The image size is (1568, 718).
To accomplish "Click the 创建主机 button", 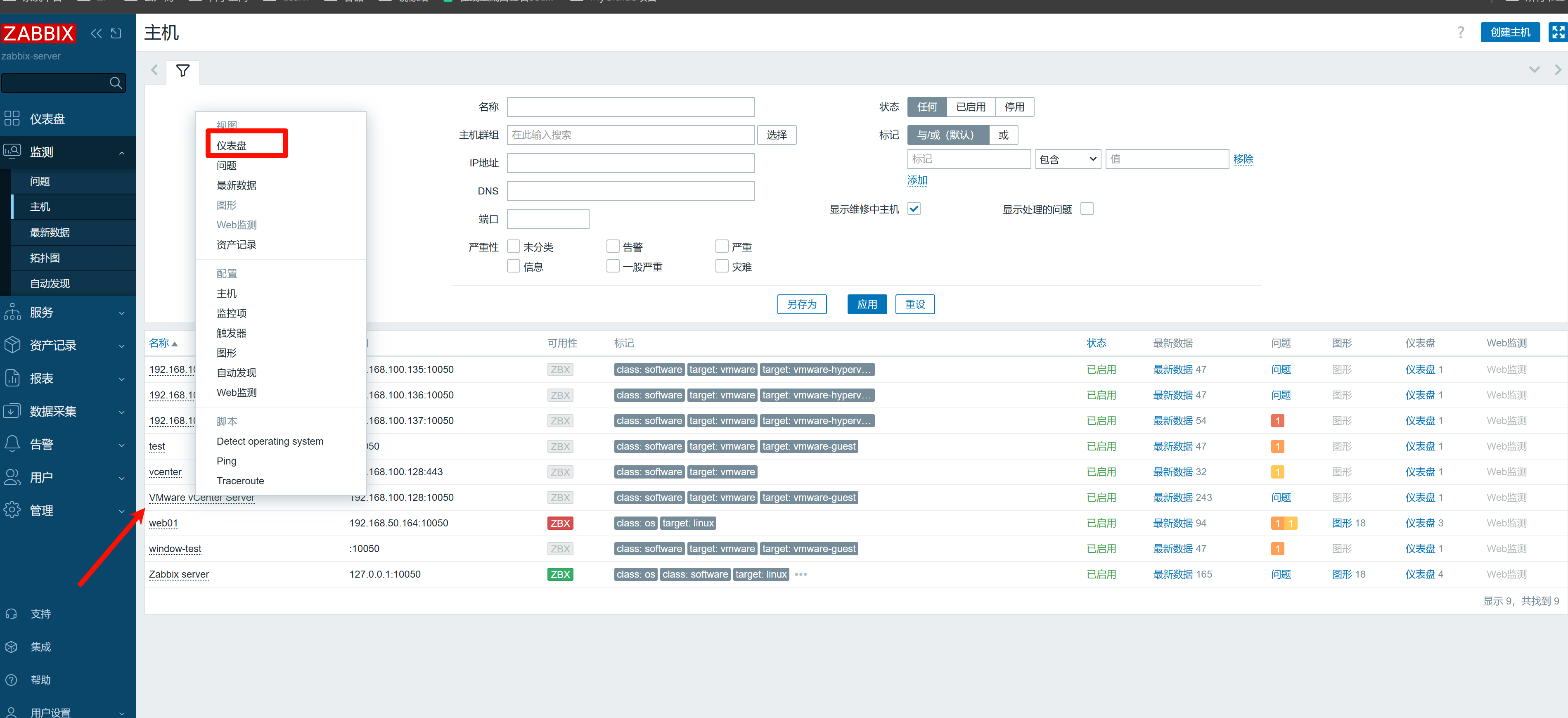I will click(1509, 32).
